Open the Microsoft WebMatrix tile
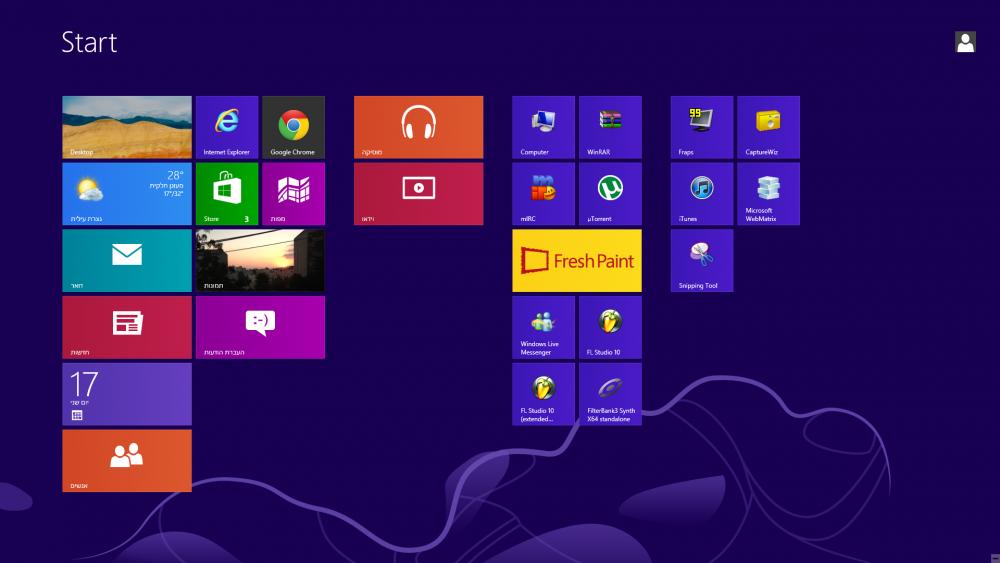Viewport: 1000px width, 563px height. click(x=768, y=194)
